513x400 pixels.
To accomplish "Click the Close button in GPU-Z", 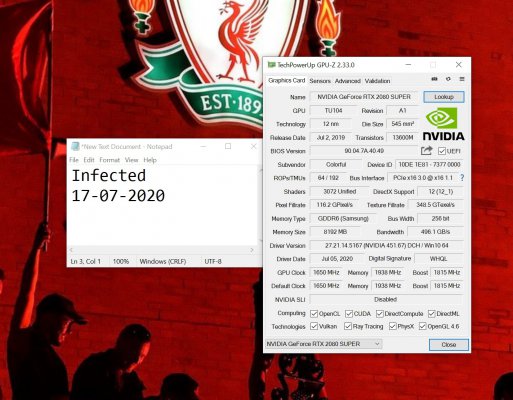I will click(449, 345).
